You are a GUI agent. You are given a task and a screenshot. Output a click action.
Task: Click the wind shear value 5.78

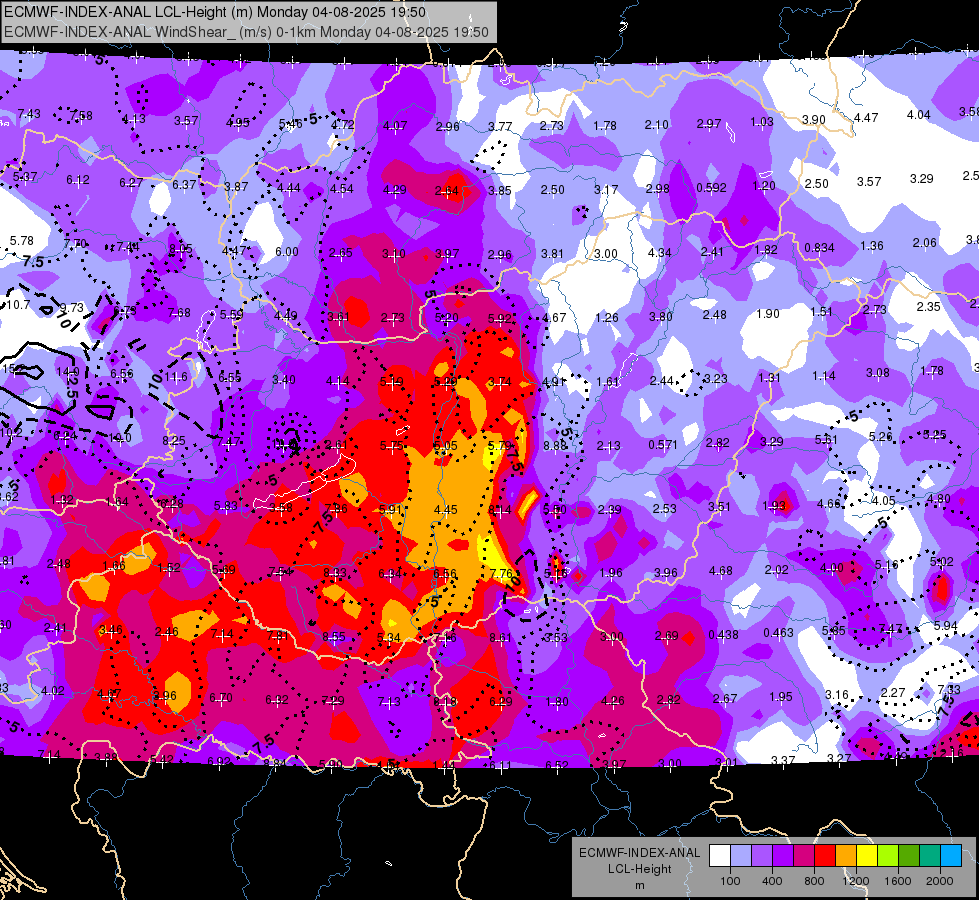(x=21, y=240)
